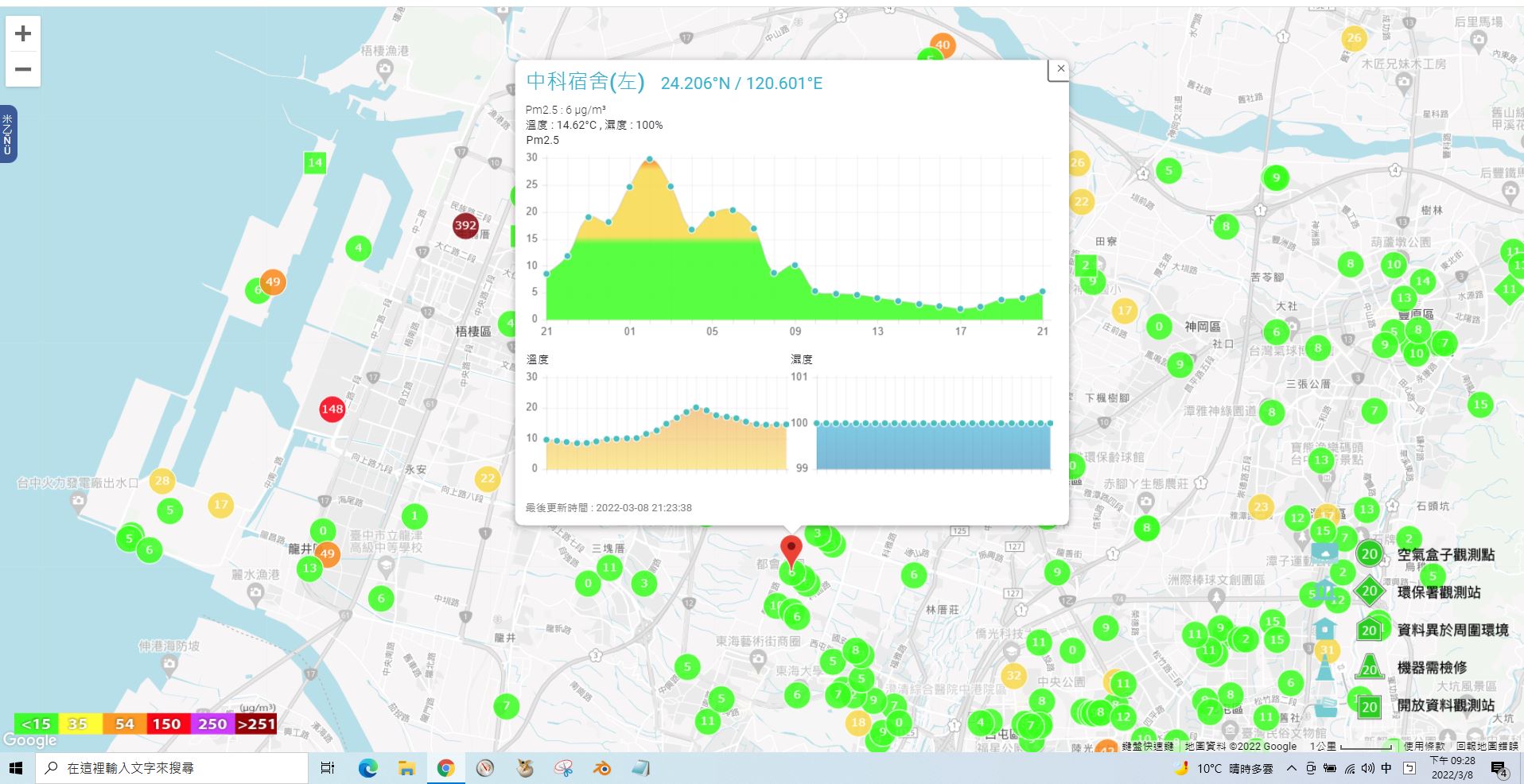Open the 回報地圖錯誤 report link
This screenshot has height=784, width=1524.
pos(1487,746)
